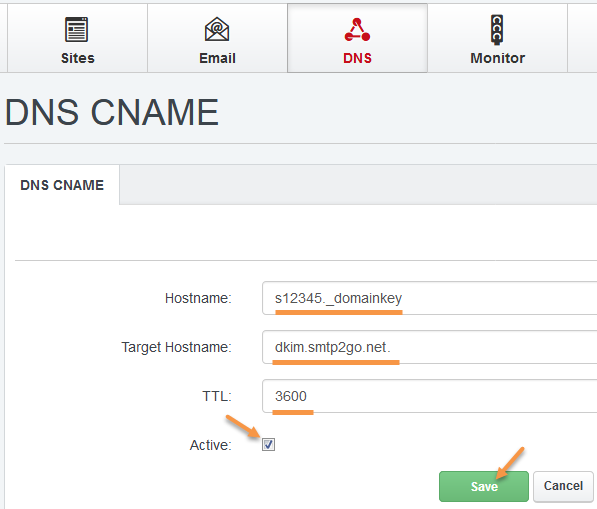Image resolution: width=597 pixels, height=509 pixels.
Task: Toggle the Active checkbox
Action: click(268, 444)
